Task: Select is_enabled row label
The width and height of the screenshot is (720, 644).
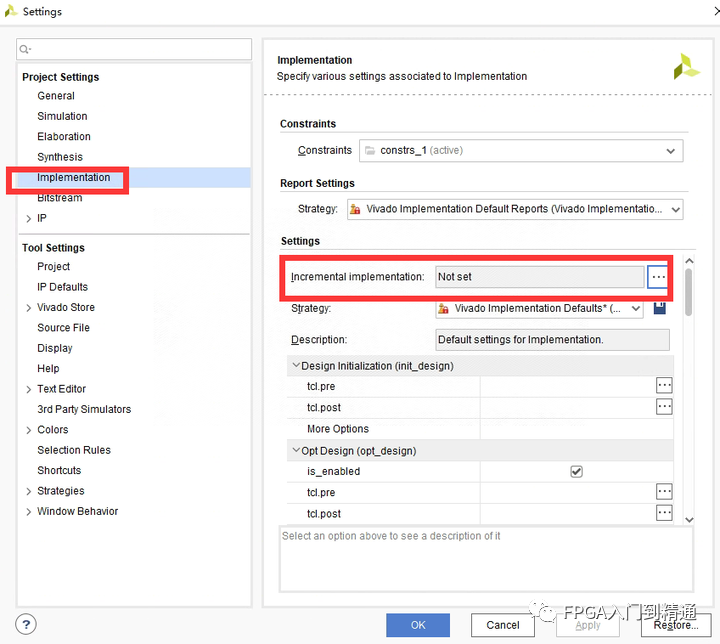Action: click(333, 471)
